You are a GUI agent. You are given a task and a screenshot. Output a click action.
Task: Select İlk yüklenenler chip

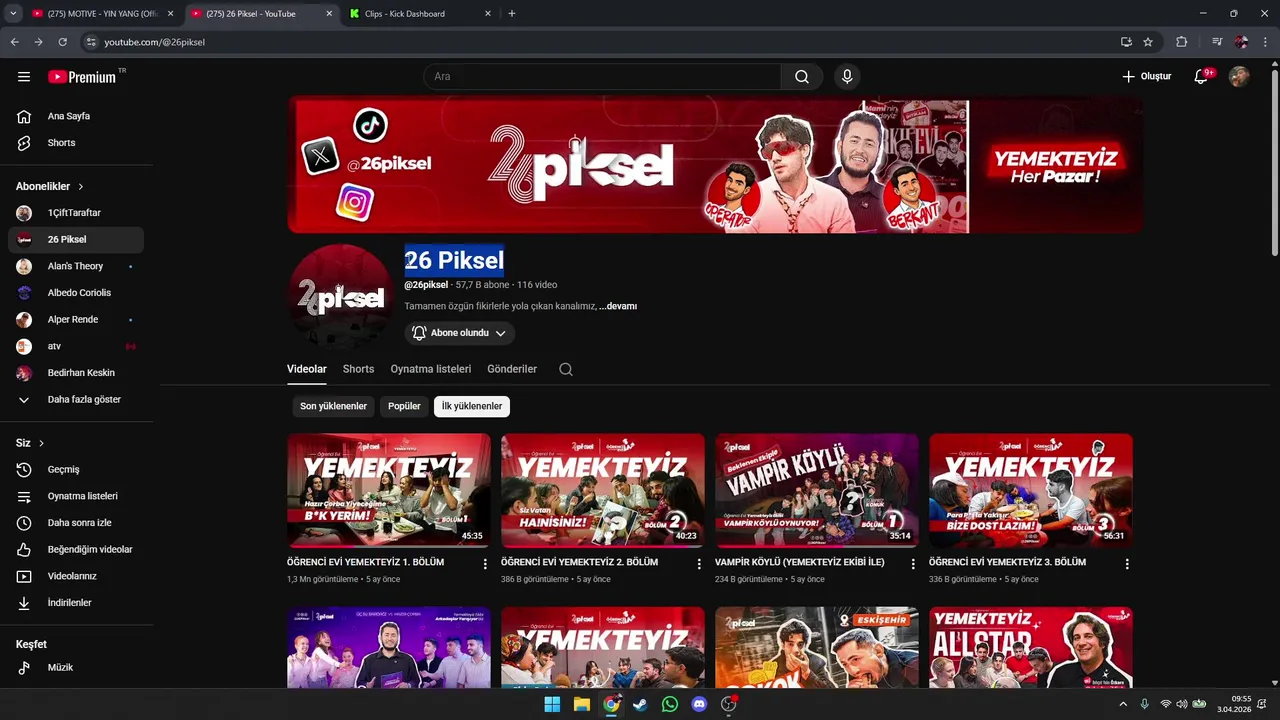click(x=472, y=406)
